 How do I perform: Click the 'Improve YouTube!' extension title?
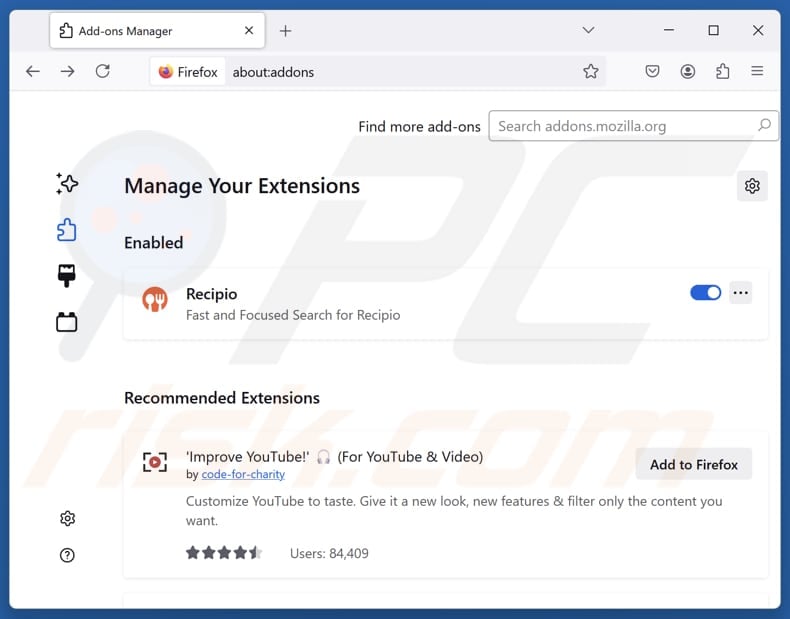(x=335, y=457)
